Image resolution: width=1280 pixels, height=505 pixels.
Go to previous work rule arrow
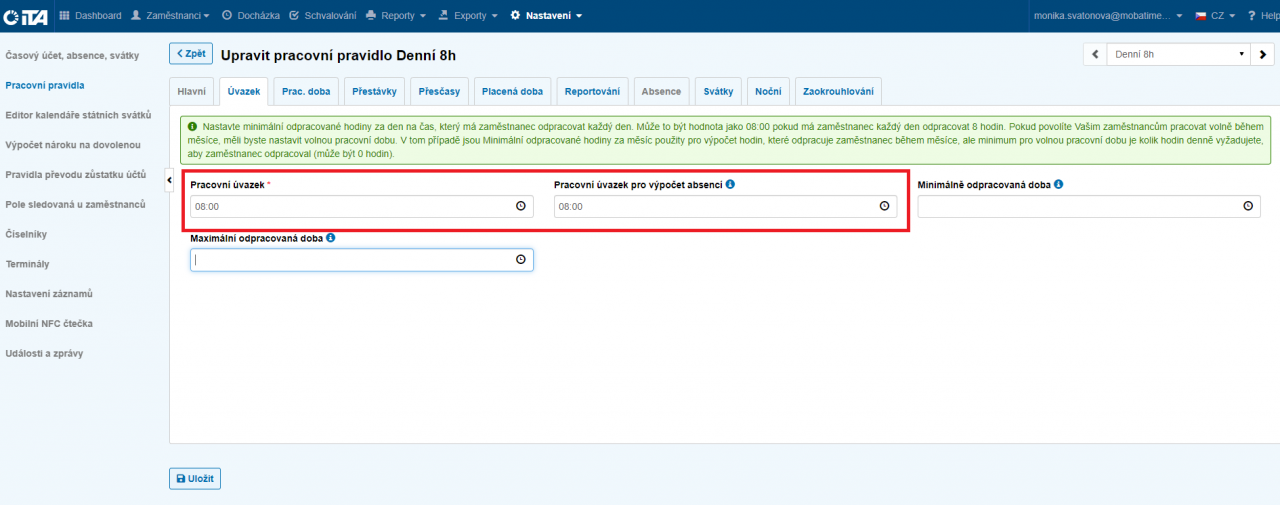click(1095, 54)
